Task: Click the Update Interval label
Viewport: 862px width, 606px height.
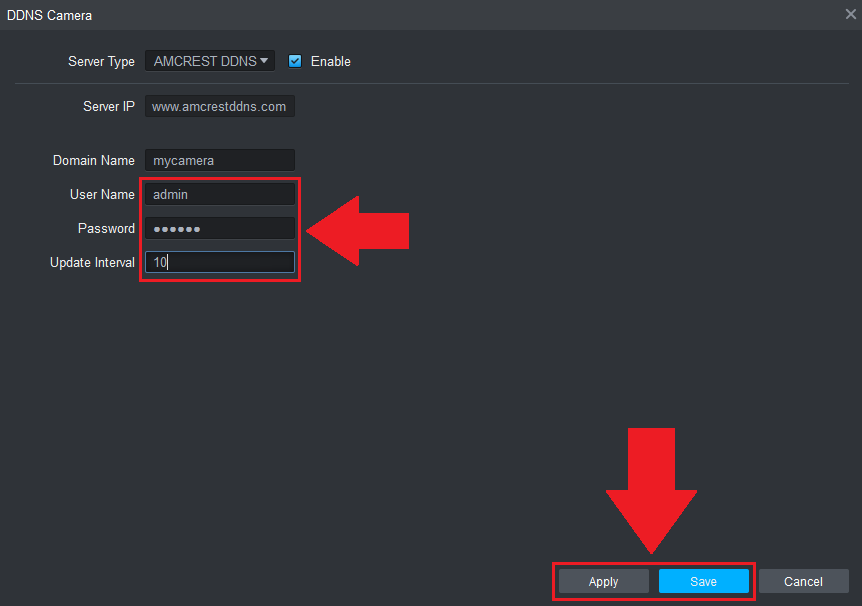Action: pyautogui.click(x=92, y=262)
